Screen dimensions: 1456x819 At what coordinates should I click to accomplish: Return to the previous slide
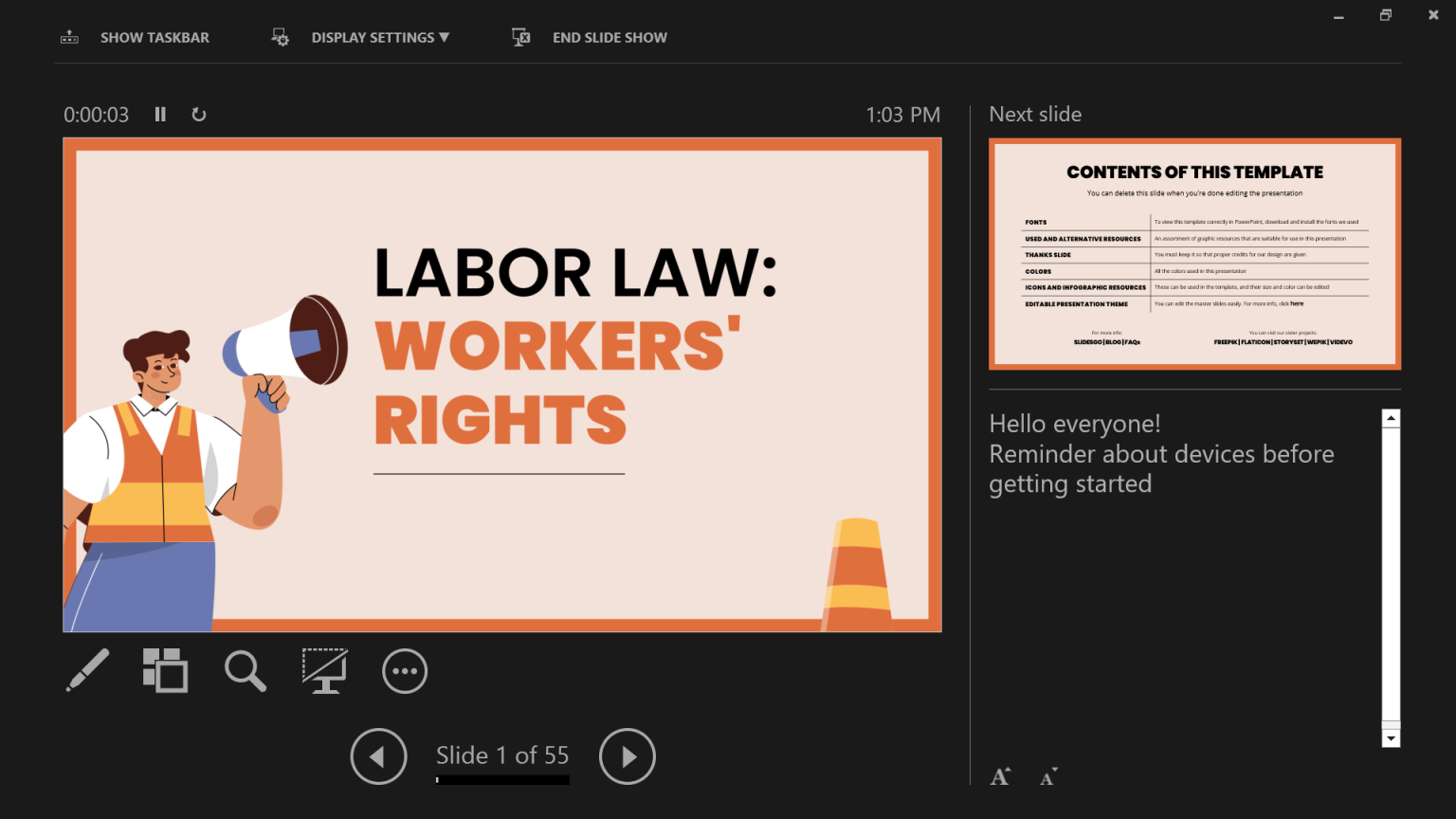(378, 756)
